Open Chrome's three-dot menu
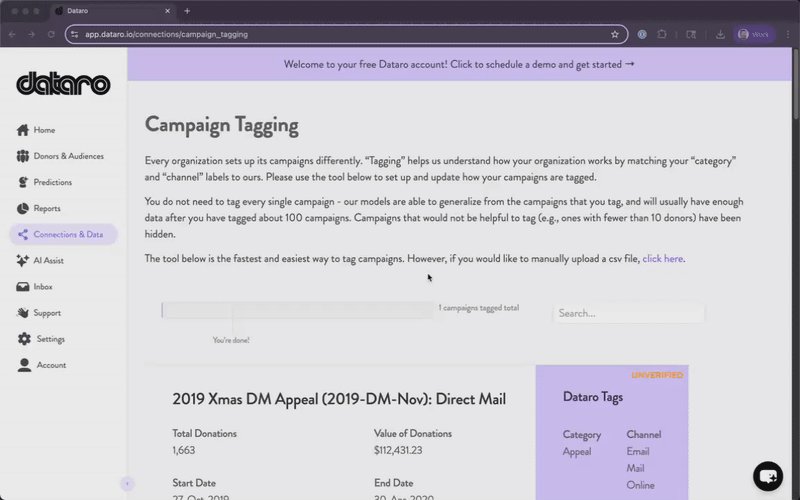 [788, 34]
